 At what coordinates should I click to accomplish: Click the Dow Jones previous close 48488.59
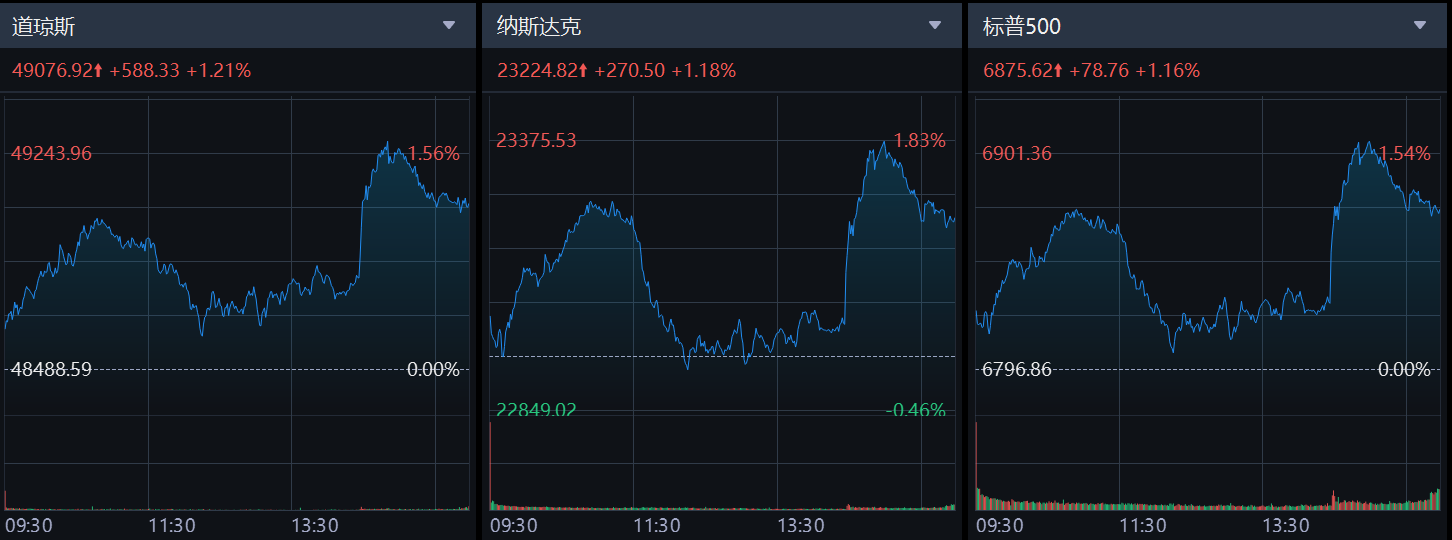click(51, 370)
